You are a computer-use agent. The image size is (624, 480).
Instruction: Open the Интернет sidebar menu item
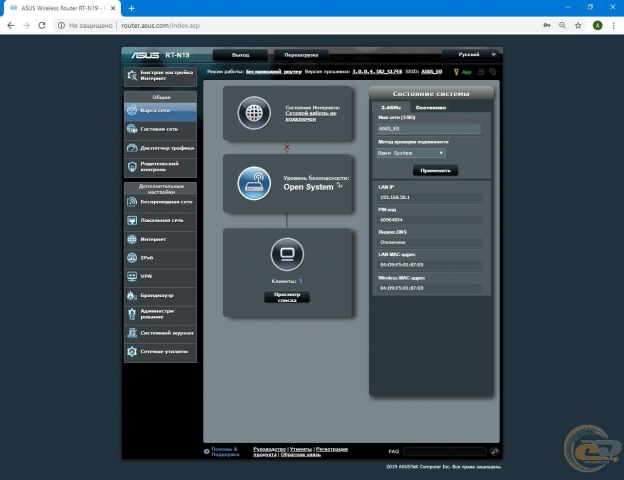click(160, 240)
